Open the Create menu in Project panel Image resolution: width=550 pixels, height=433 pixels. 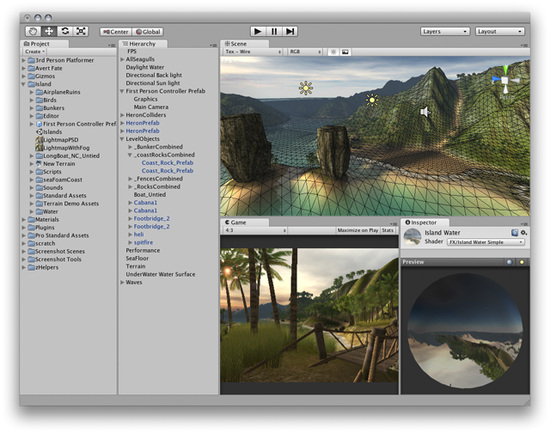[x=35, y=52]
